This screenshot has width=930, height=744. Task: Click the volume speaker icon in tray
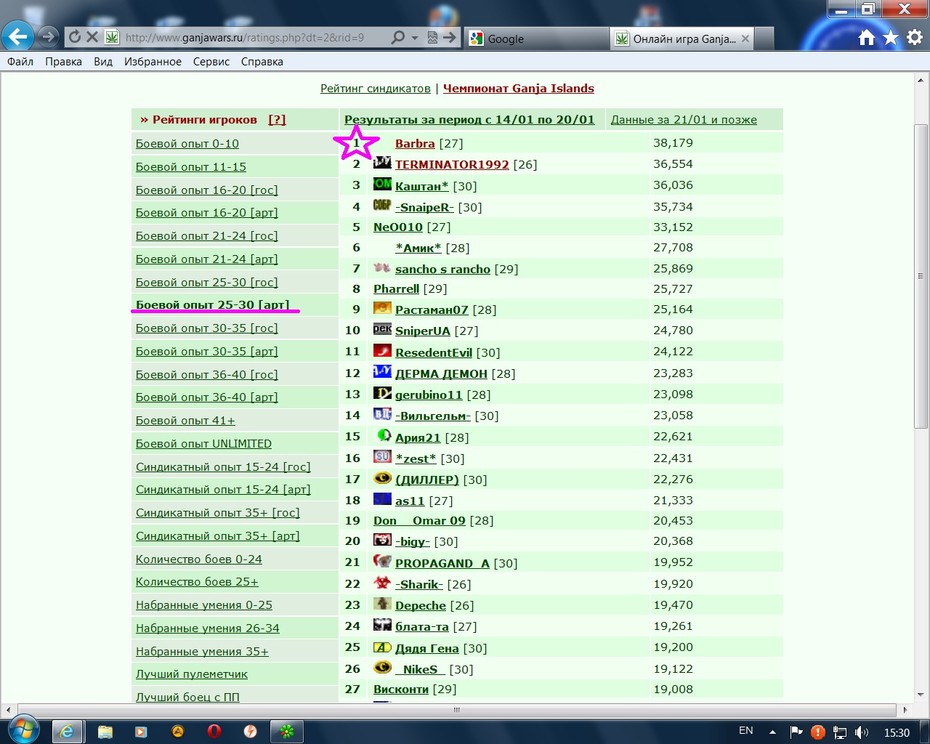coord(861,732)
